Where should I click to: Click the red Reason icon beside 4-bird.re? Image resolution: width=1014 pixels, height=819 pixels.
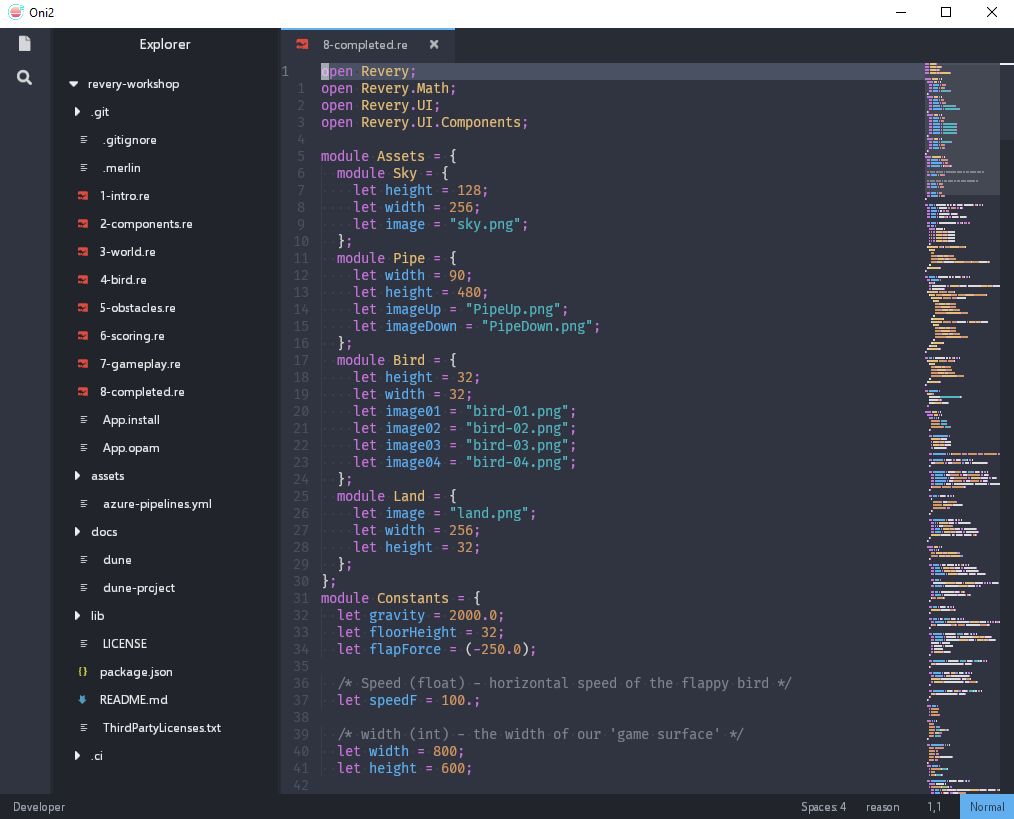click(x=82, y=280)
